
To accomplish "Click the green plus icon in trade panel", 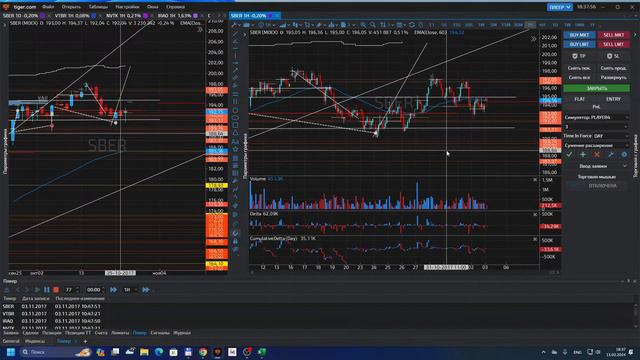I will click(583, 155).
